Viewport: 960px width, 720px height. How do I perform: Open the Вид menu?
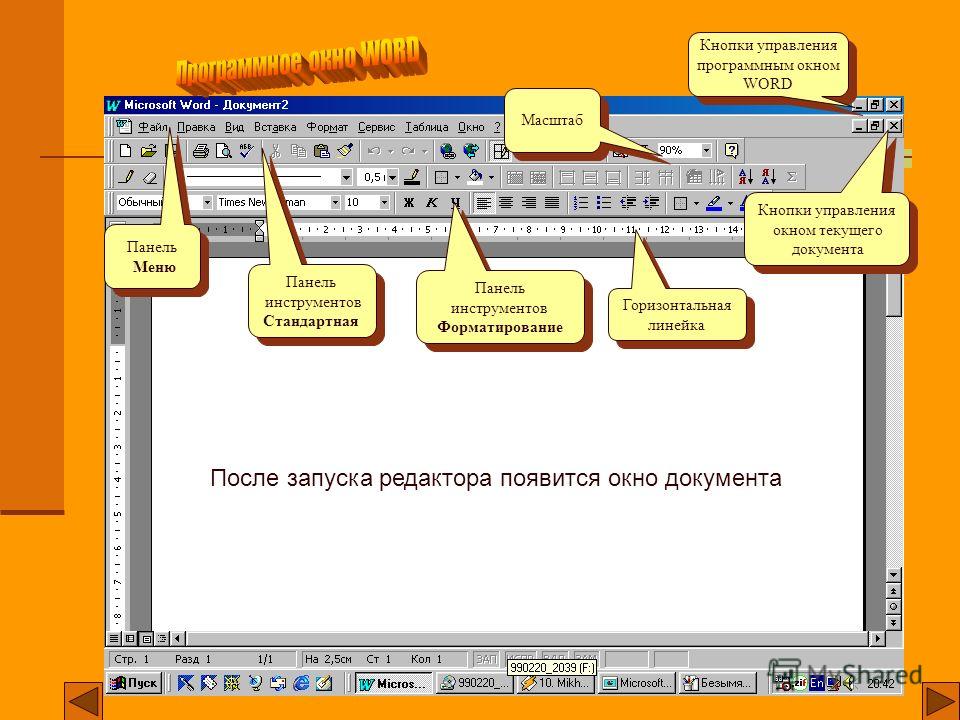coord(234,127)
